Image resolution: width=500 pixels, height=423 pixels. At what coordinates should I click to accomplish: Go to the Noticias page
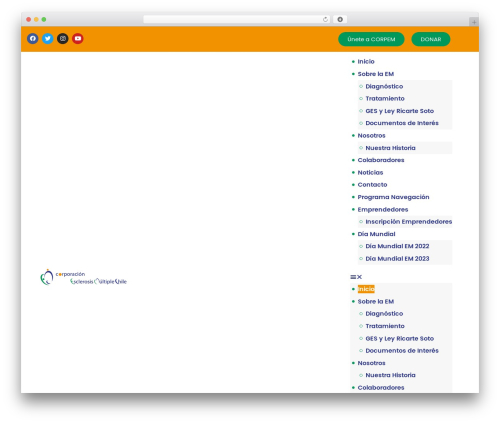[x=370, y=173]
